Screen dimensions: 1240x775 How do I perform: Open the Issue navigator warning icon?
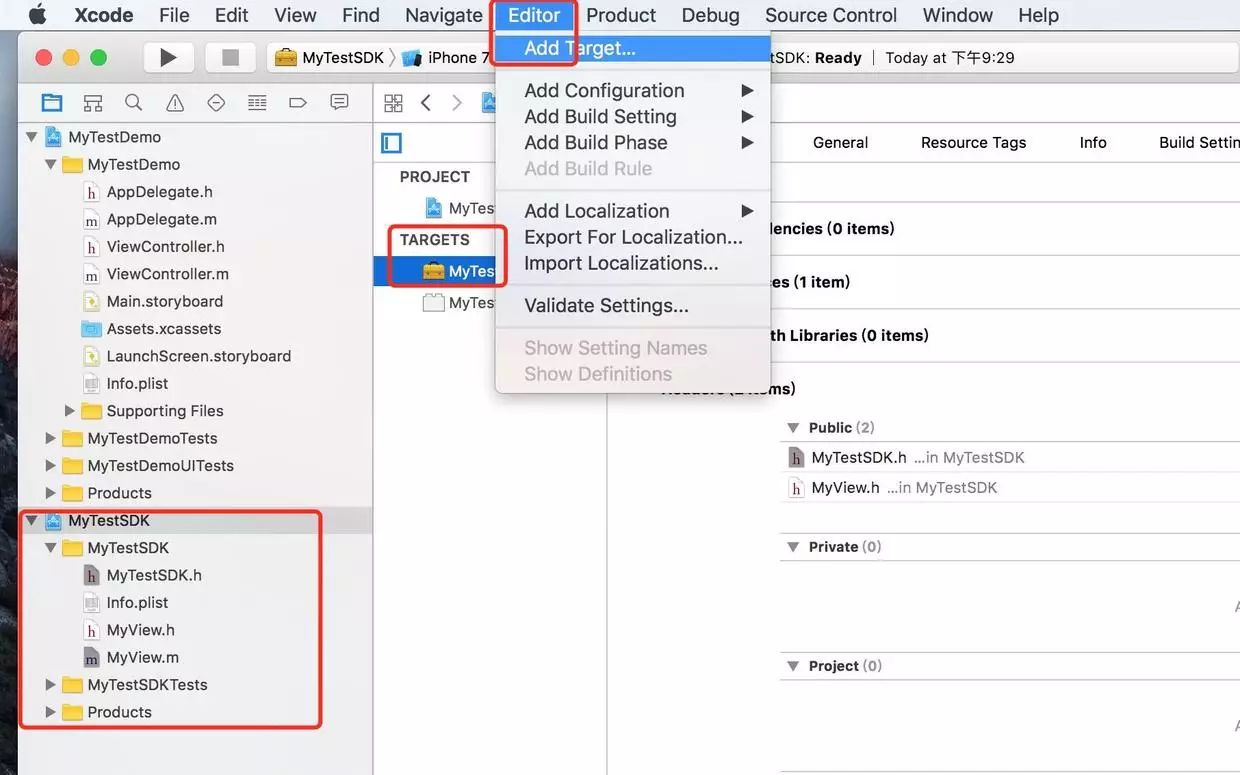[175, 102]
